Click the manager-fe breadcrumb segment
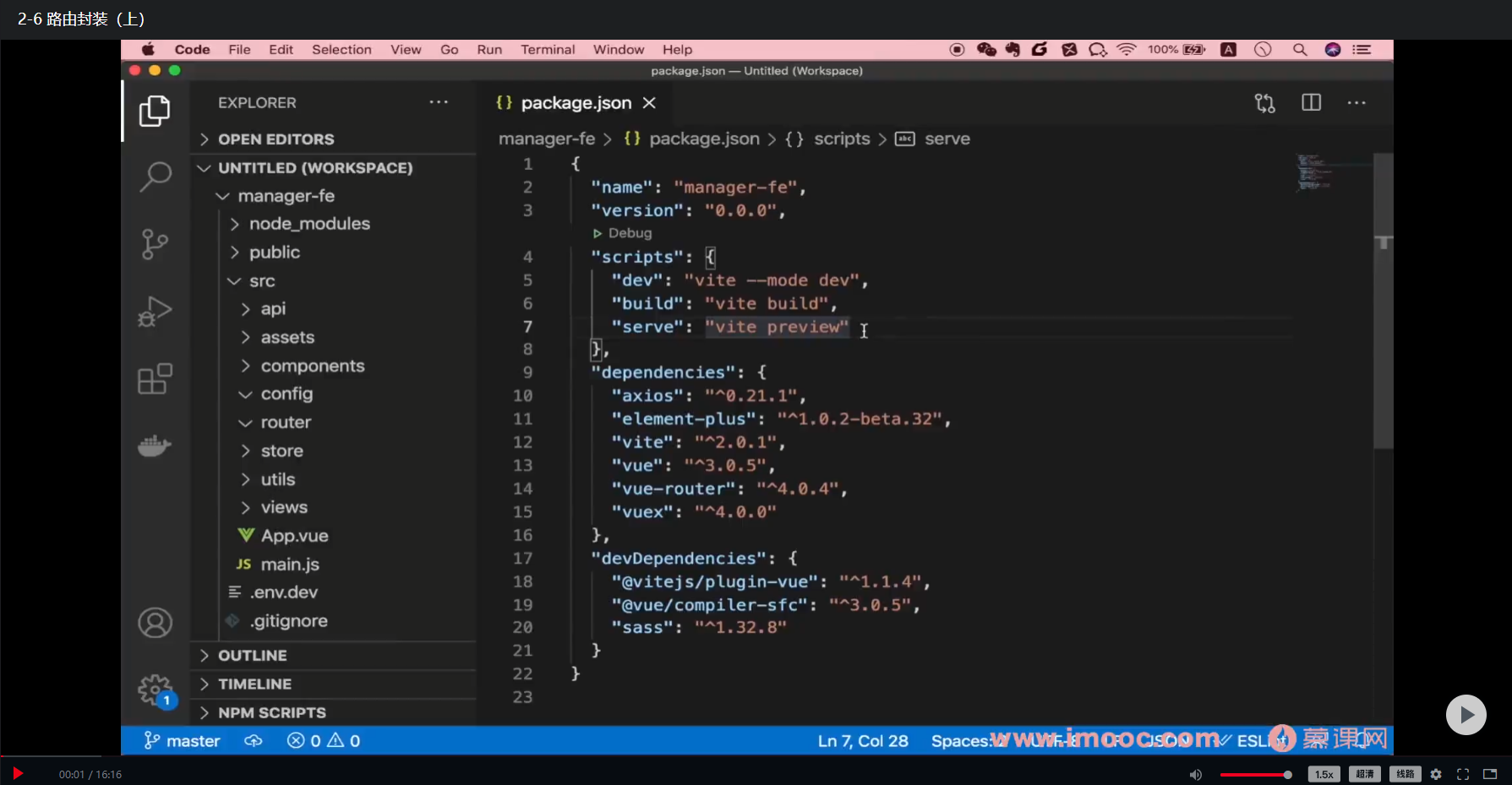Image resolution: width=1512 pixels, height=785 pixels. 547,139
